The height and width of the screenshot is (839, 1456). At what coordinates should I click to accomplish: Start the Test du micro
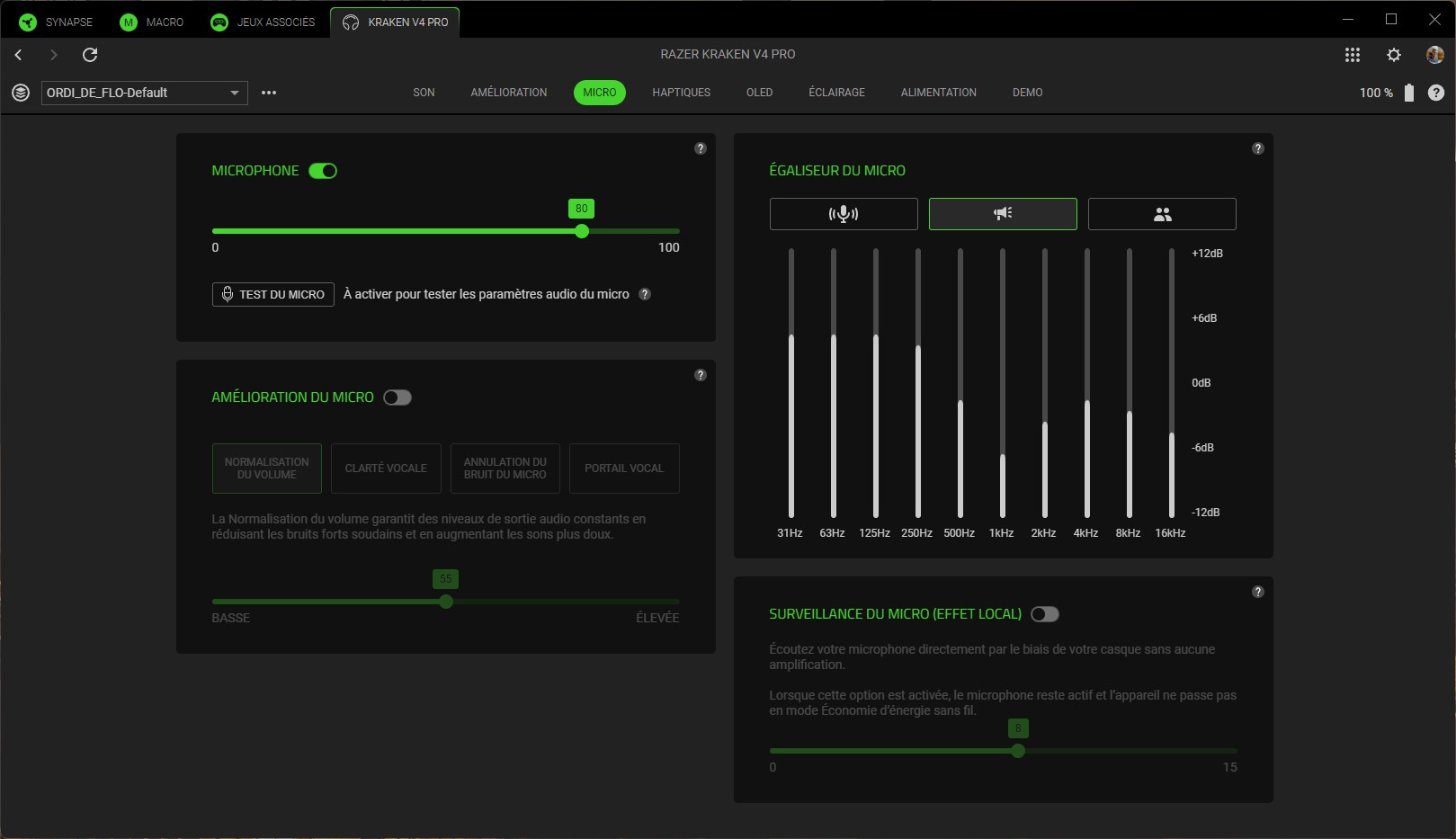(x=273, y=294)
